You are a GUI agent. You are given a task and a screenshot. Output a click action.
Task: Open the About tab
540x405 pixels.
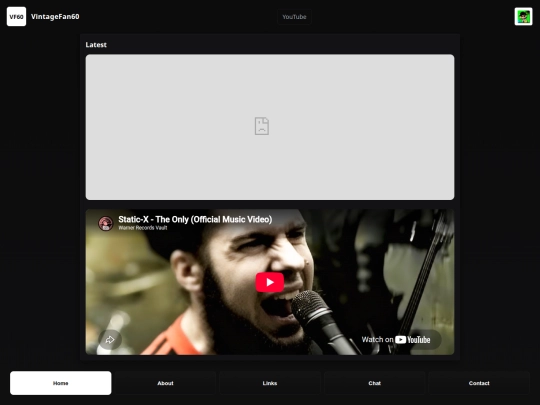click(x=165, y=383)
